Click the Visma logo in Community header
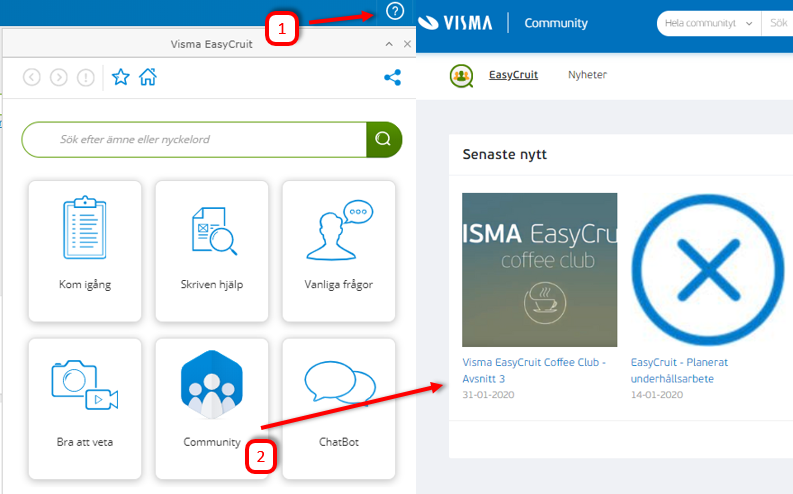Viewport: 793px width, 494px height. (x=455, y=23)
